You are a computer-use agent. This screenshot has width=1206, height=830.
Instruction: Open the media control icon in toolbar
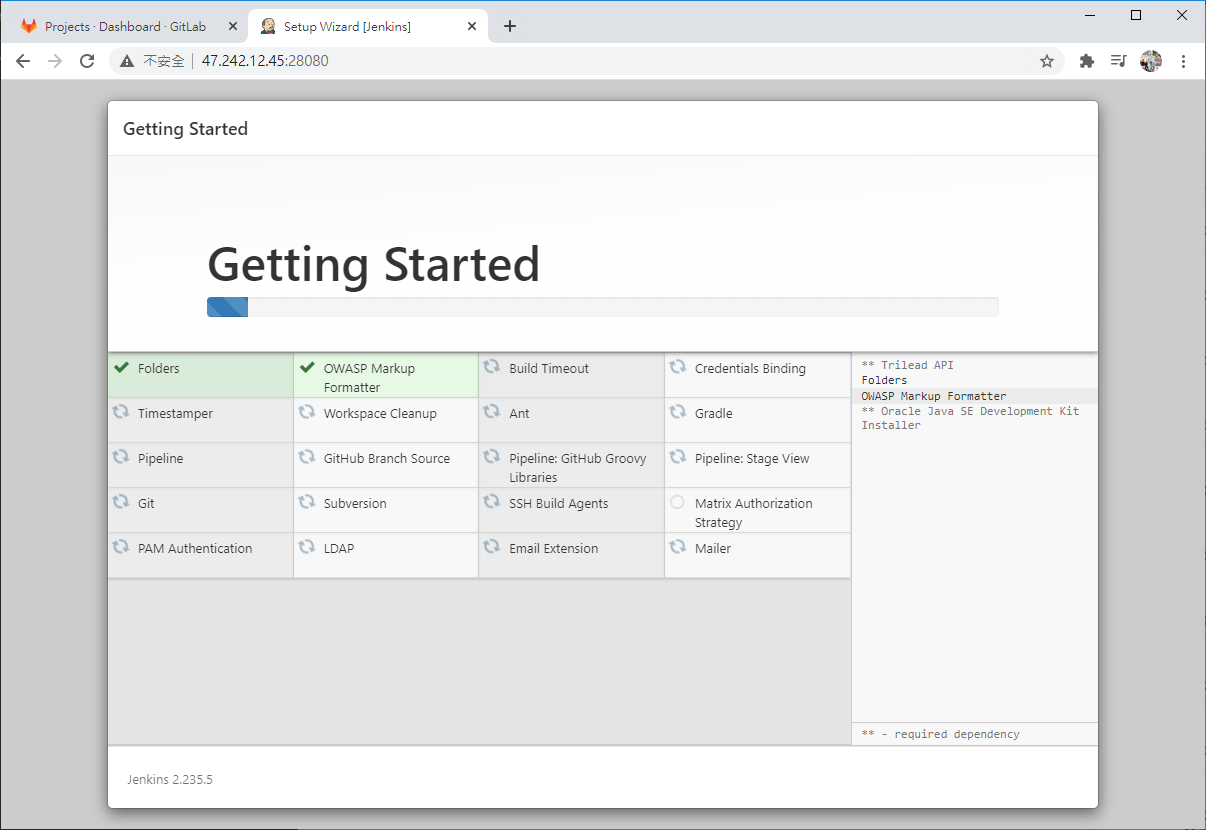point(1119,61)
